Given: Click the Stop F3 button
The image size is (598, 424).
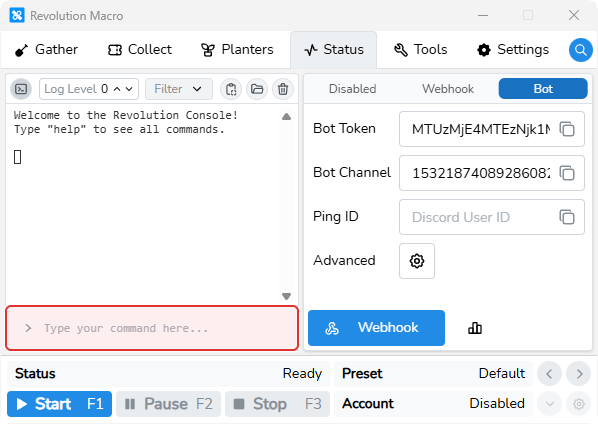Looking at the screenshot, I should pyautogui.click(x=277, y=404).
